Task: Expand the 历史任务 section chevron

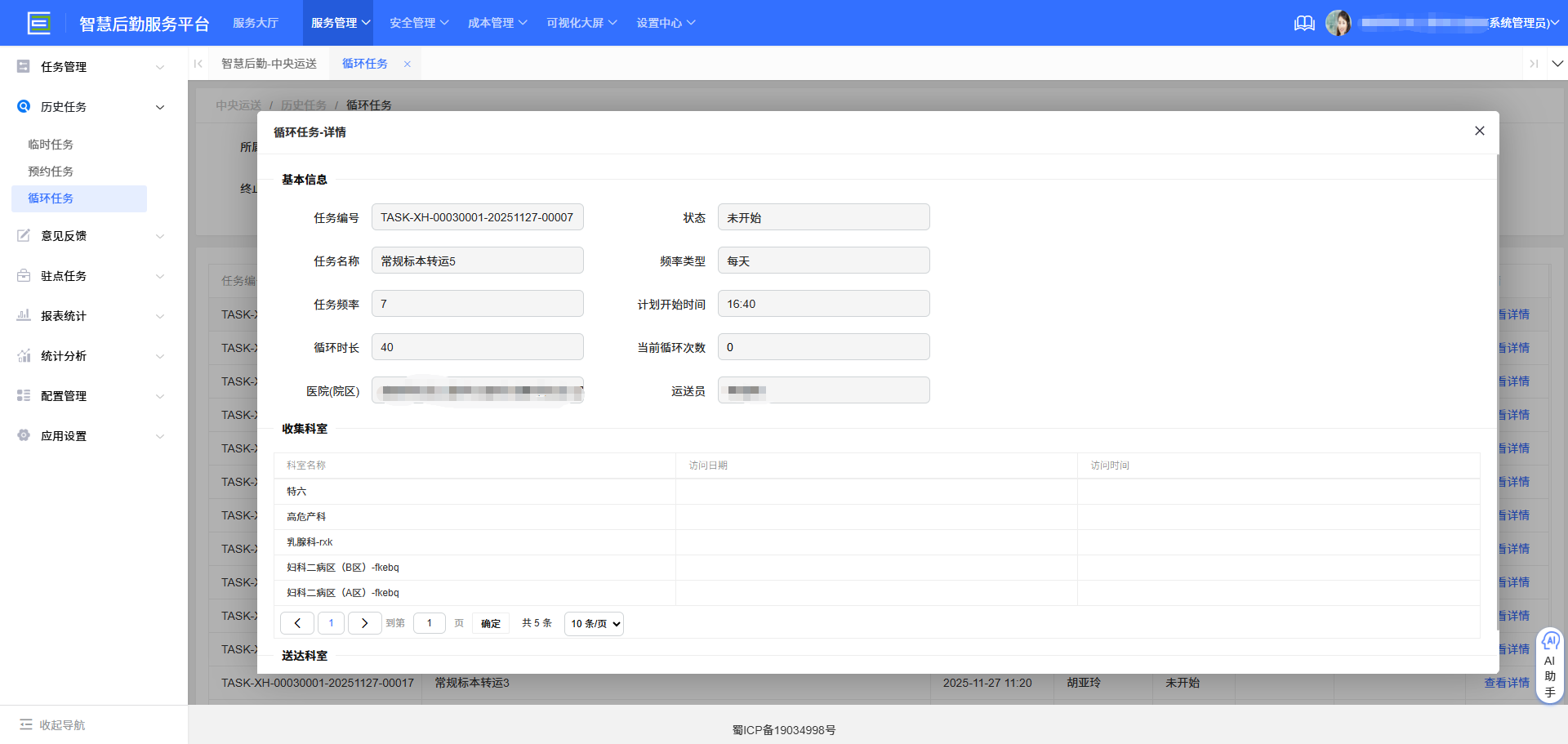Action: (160, 107)
